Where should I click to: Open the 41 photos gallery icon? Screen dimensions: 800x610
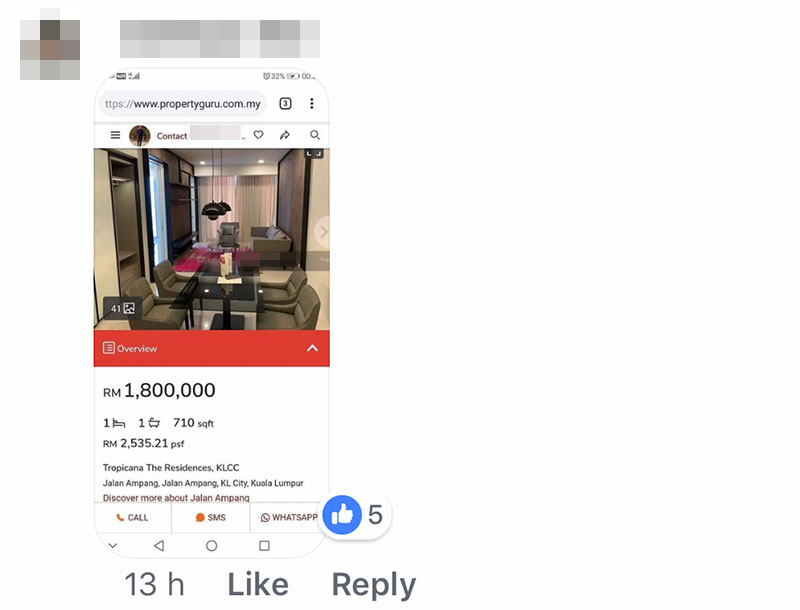coord(123,309)
